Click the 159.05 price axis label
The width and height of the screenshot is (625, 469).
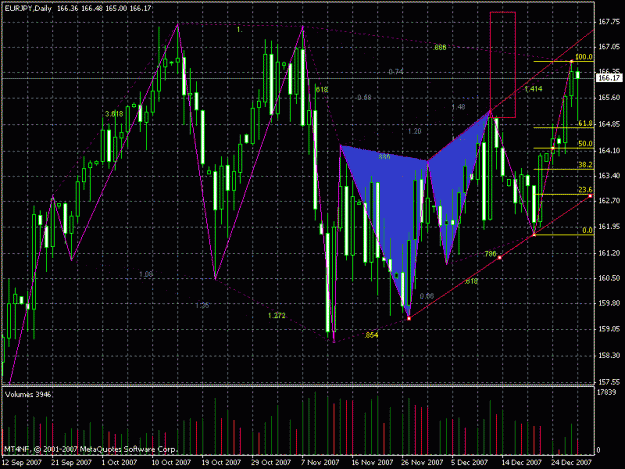click(x=609, y=329)
